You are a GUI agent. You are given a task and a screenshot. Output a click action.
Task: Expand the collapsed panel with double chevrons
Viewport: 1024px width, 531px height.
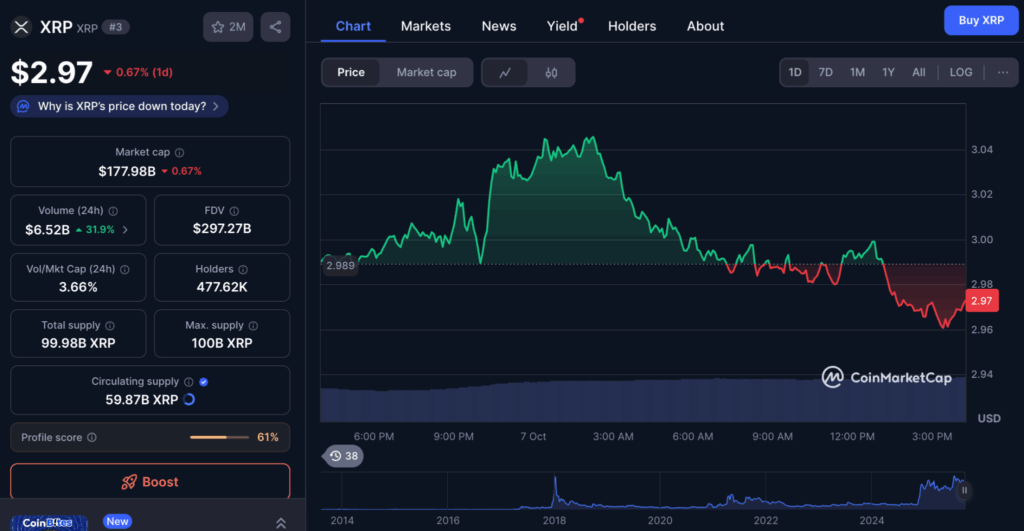coord(281,522)
